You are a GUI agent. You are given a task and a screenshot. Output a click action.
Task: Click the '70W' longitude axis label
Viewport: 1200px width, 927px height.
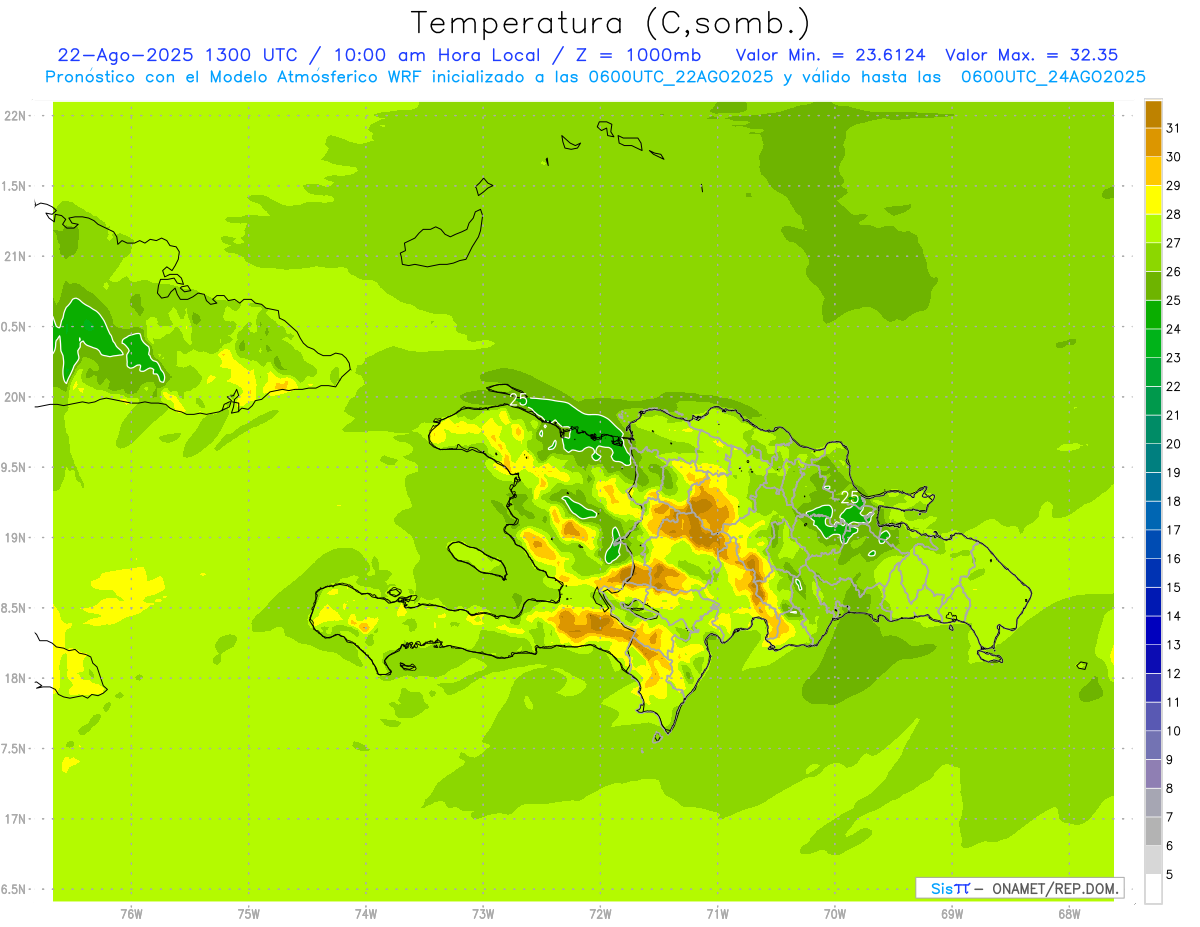pos(835,913)
